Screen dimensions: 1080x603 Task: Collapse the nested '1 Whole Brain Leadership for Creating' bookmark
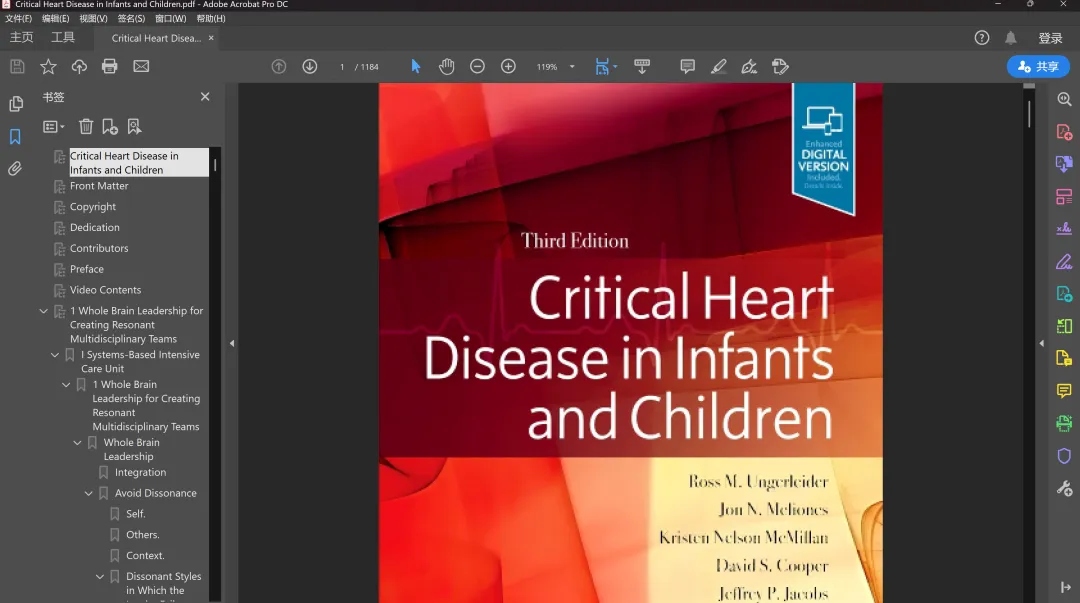coord(66,385)
